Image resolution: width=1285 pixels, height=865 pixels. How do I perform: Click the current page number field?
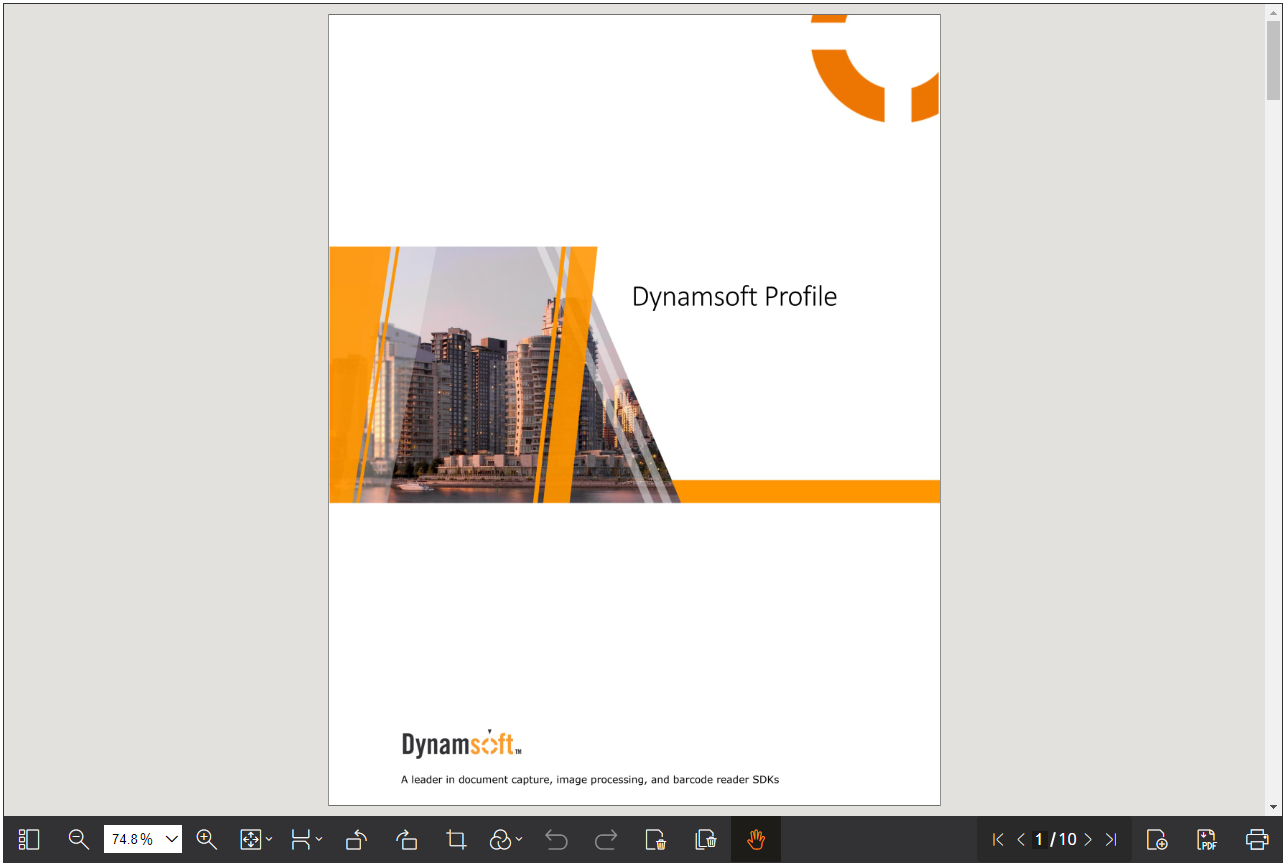(x=1039, y=840)
